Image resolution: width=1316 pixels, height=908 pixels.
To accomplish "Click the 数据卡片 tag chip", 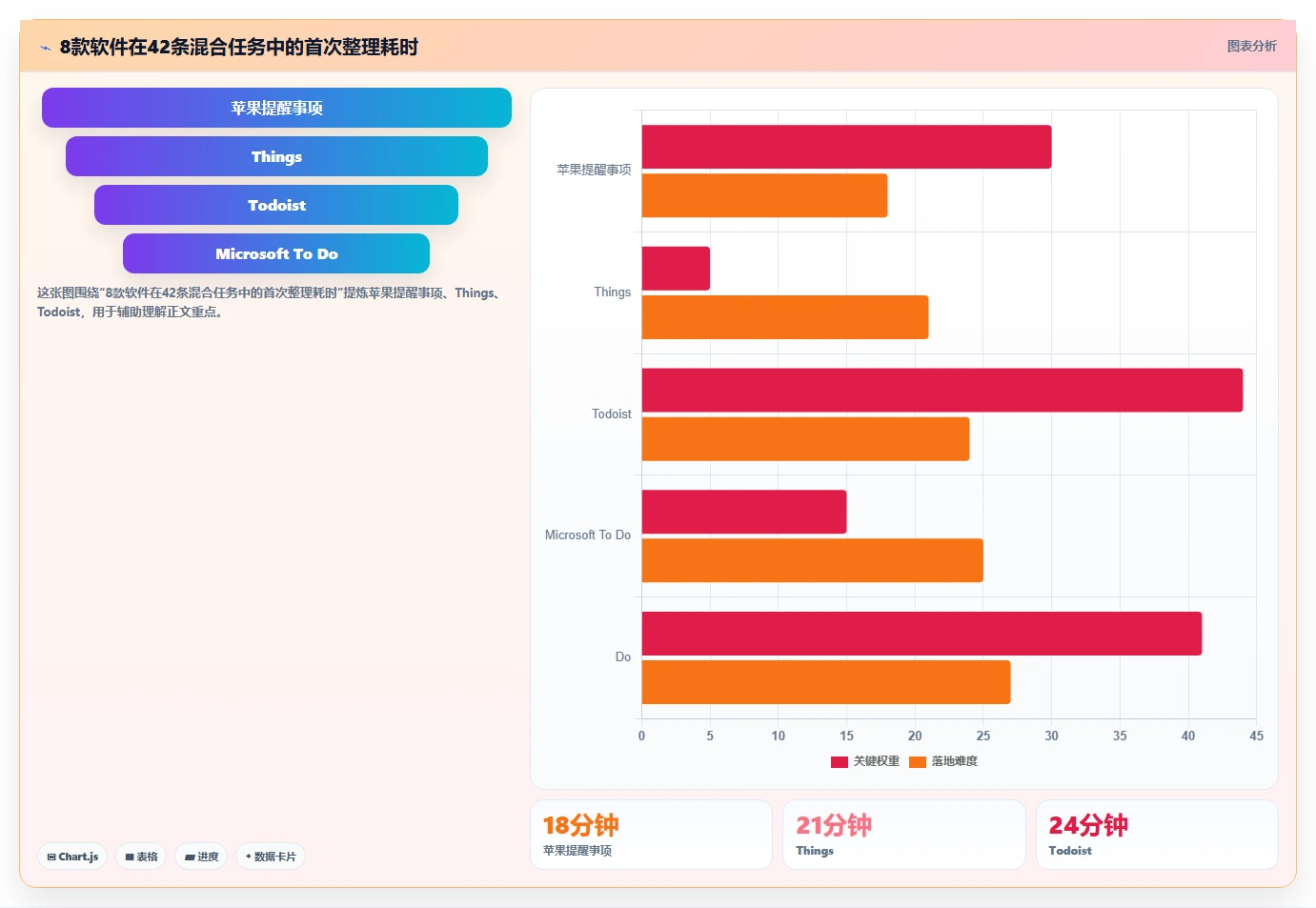I will click(271, 857).
